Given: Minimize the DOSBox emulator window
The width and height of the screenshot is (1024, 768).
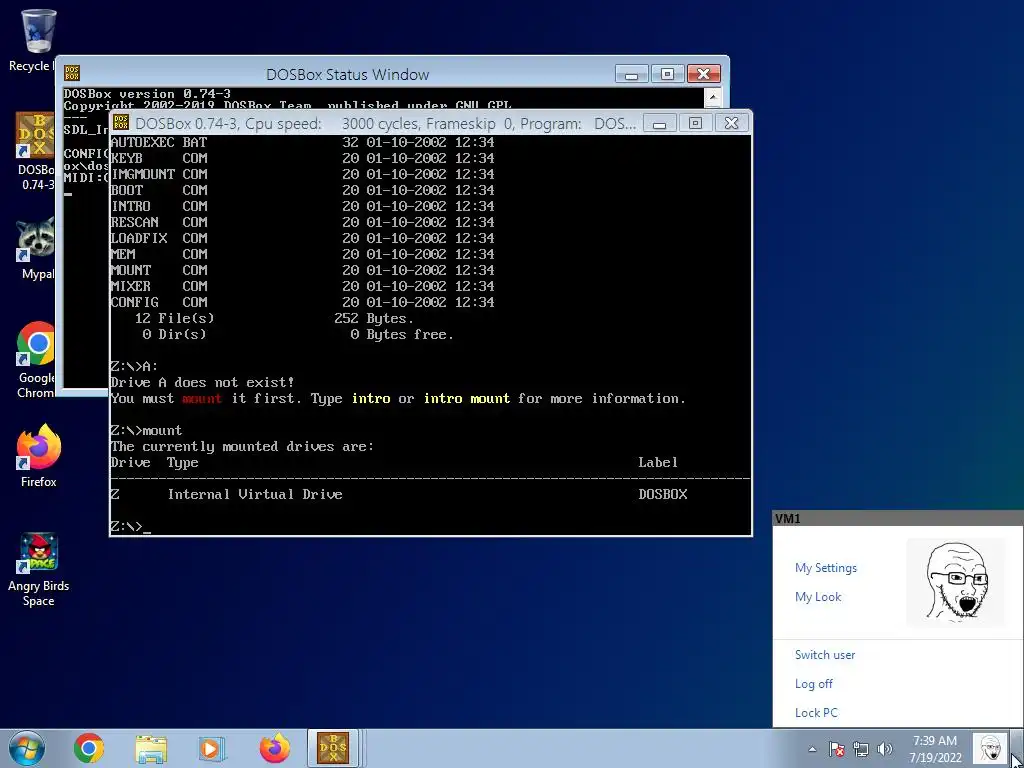Looking at the screenshot, I should (x=660, y=123).
